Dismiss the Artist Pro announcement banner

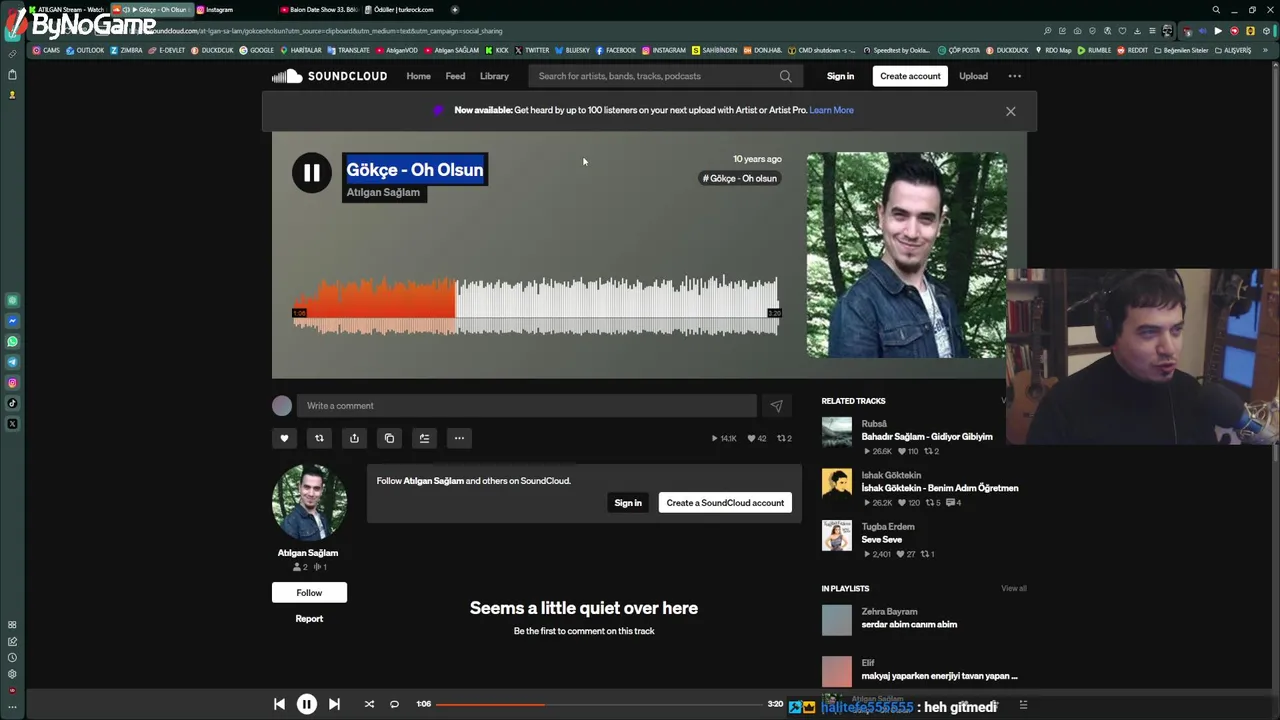click(1010, 111)
